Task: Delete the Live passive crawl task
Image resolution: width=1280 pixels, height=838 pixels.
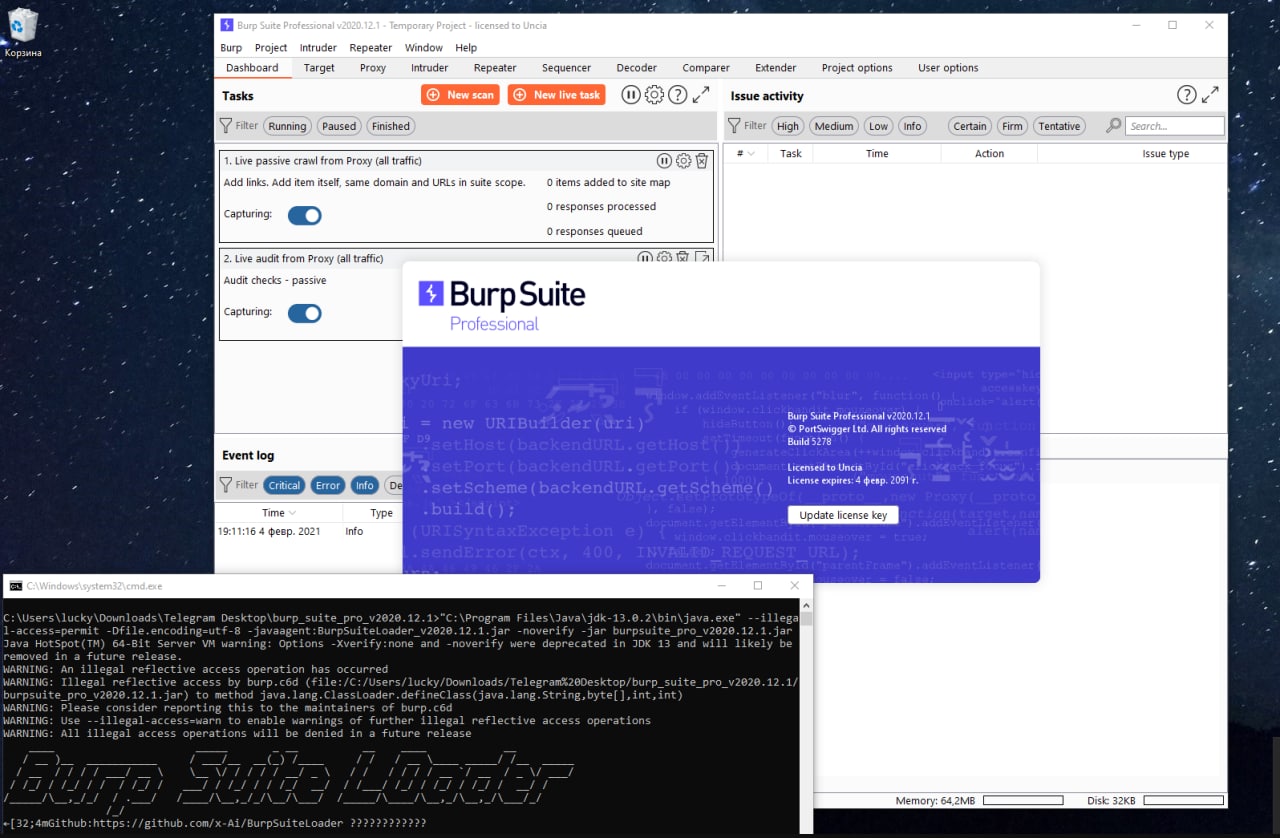Action: point(702,161)
